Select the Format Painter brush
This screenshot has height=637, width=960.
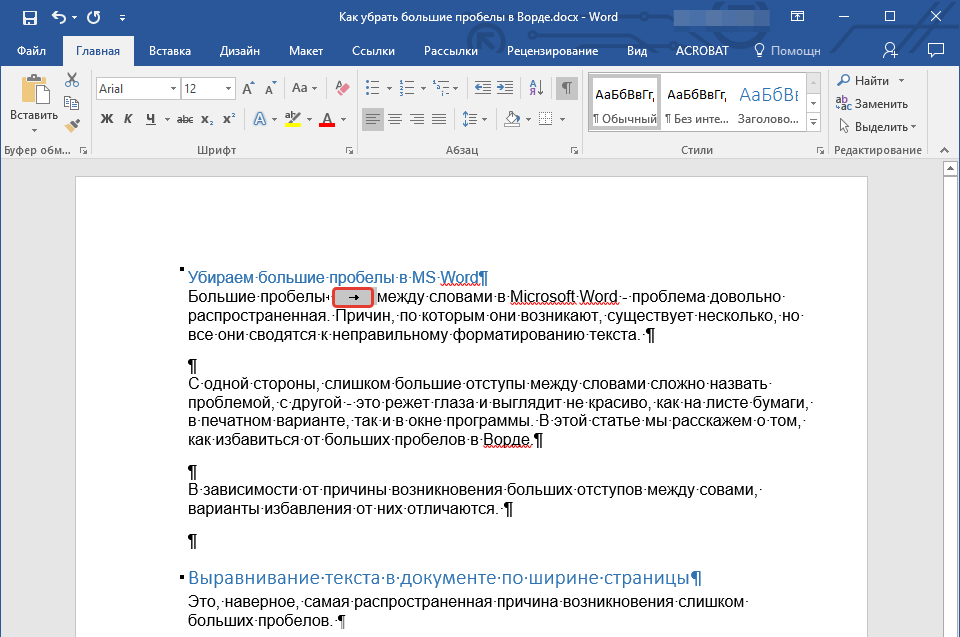(72, 126)
